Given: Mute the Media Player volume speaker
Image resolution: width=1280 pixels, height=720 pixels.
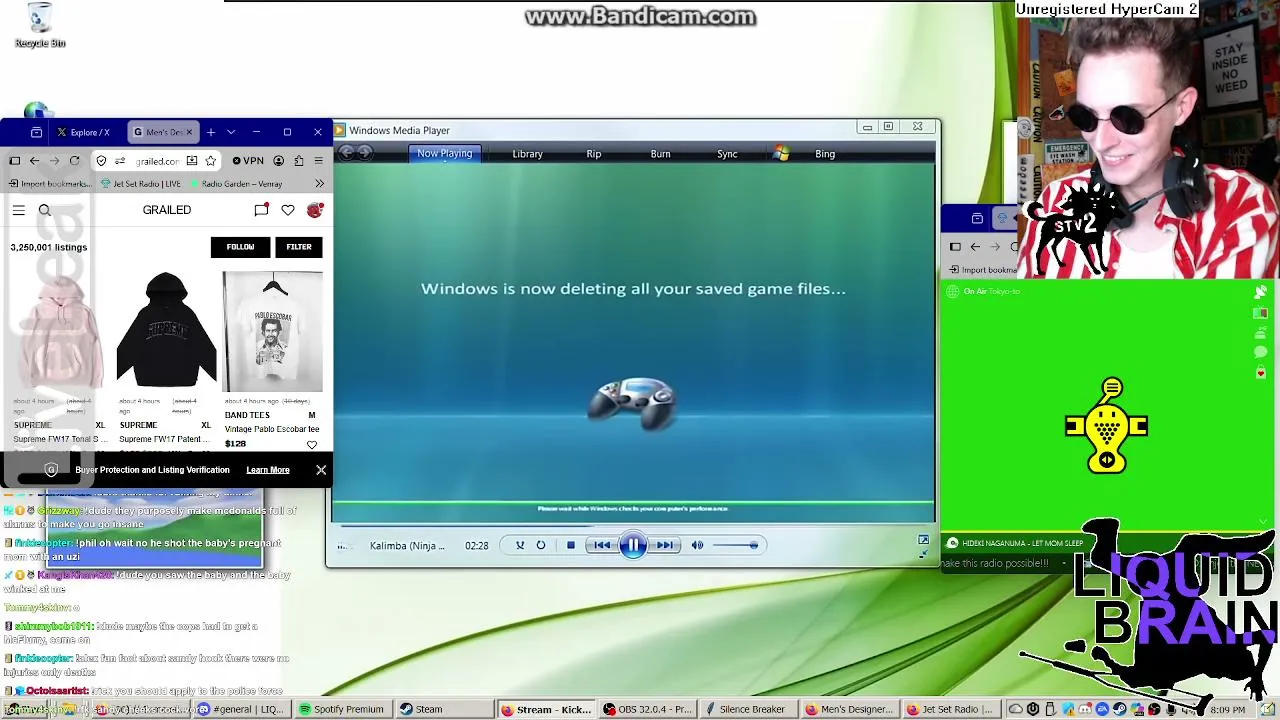Looking at the screenshot, I should 697,545.
